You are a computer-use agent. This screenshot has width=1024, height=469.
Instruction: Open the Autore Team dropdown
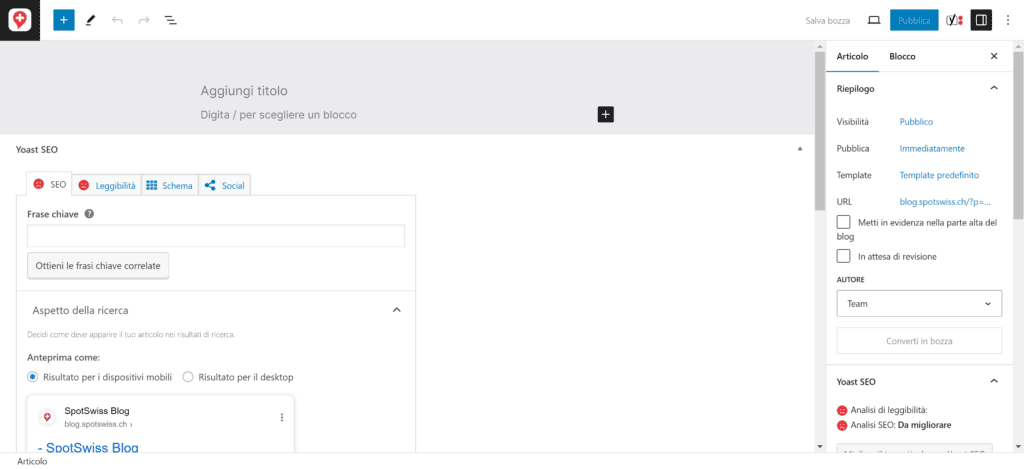click(x=919, y=304)
